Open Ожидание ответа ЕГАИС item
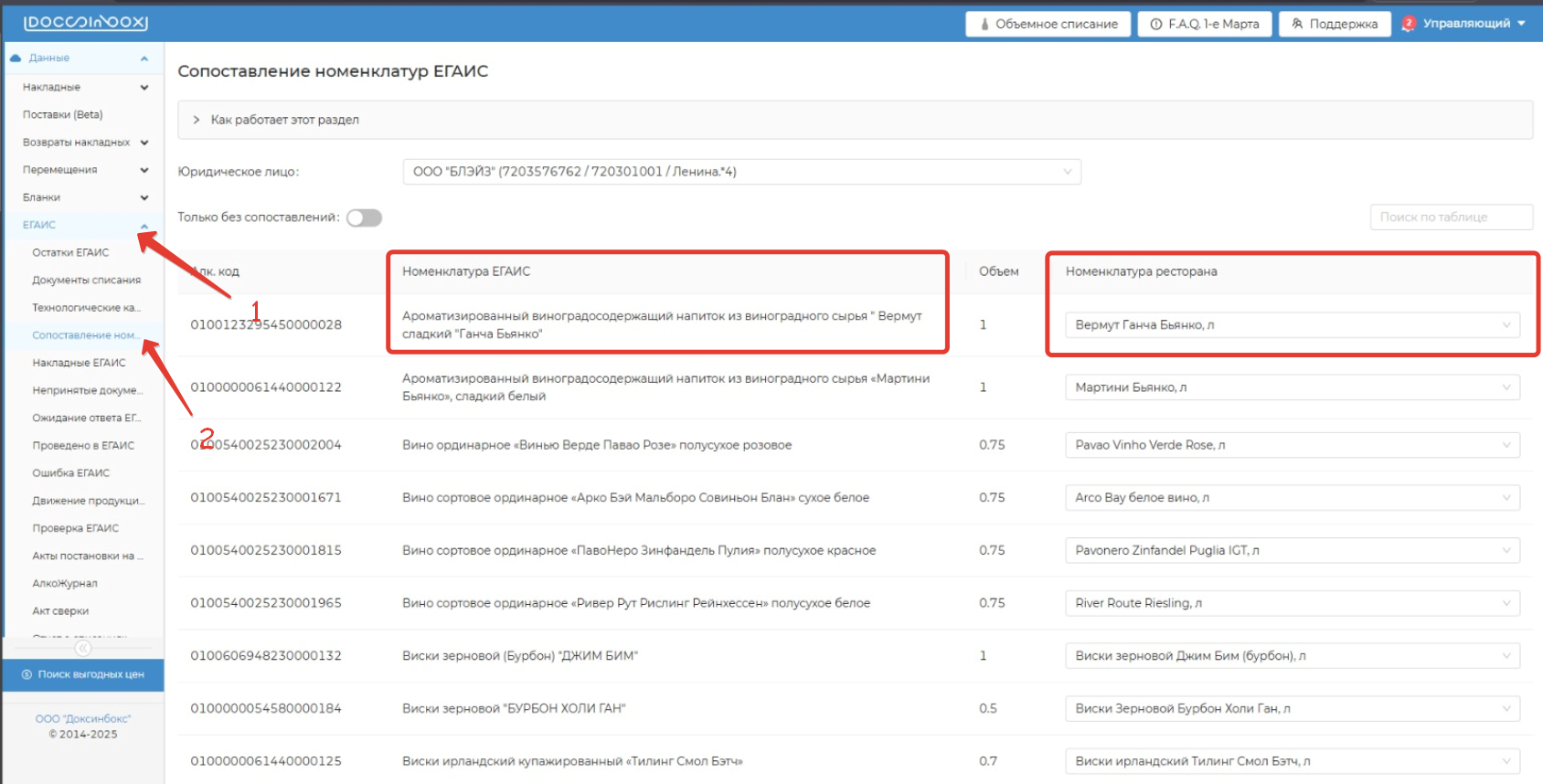The height and width of the screenshot is (784, 1543). [x=87, y=418]
